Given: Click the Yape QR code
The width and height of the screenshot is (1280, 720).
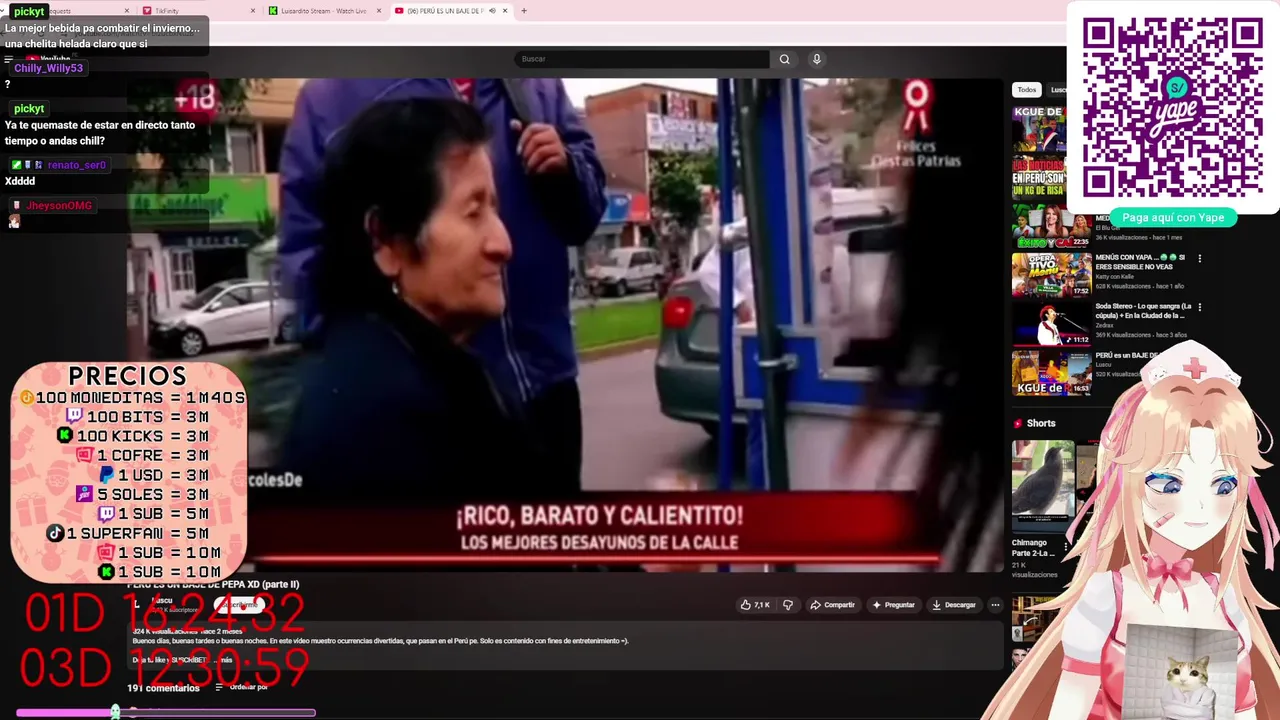Looking at the screenshot, I should [x=1172, y=107].
